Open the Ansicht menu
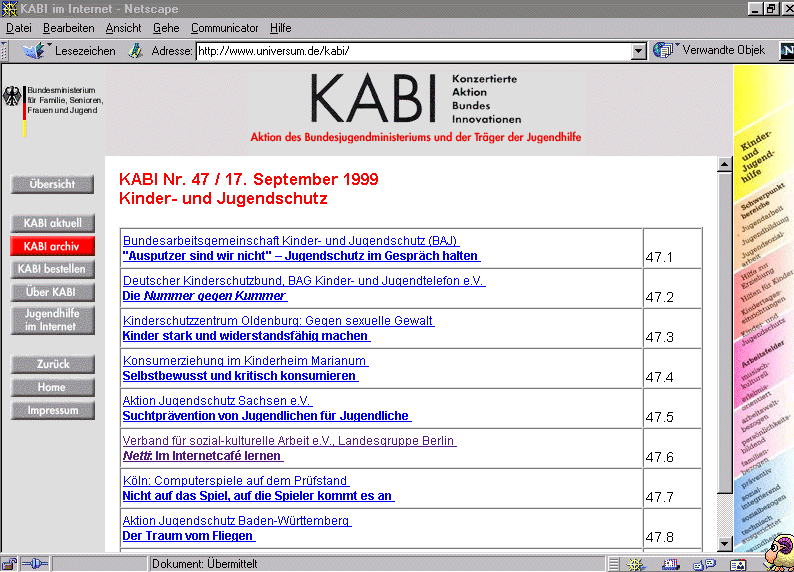 click(123, 28)
